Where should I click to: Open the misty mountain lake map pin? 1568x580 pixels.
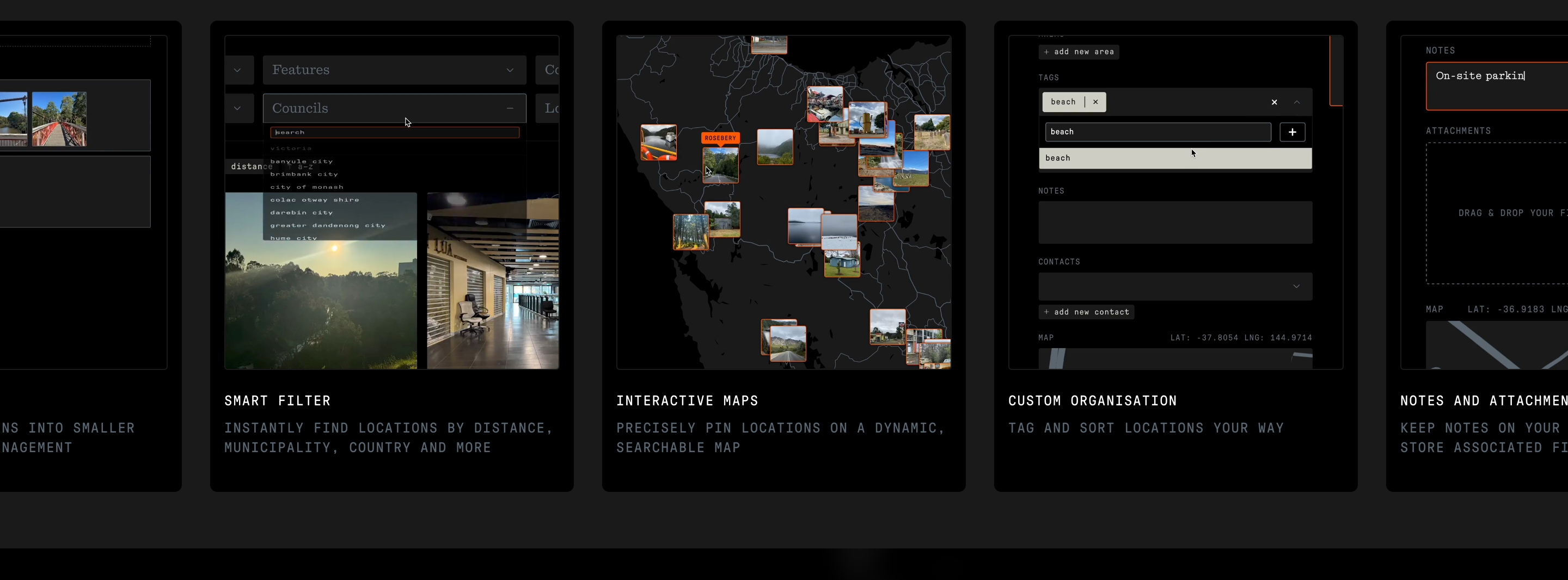(775, 147)
